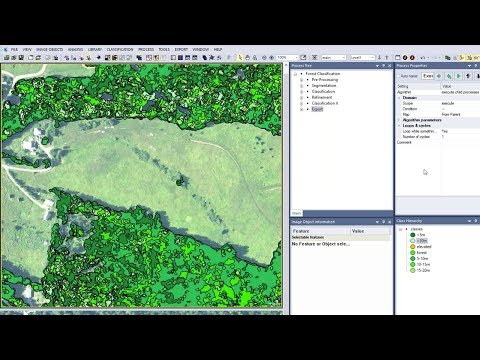Click the save project floppy disk icon
The image size is (480, 360).
[x=21, y=58]
